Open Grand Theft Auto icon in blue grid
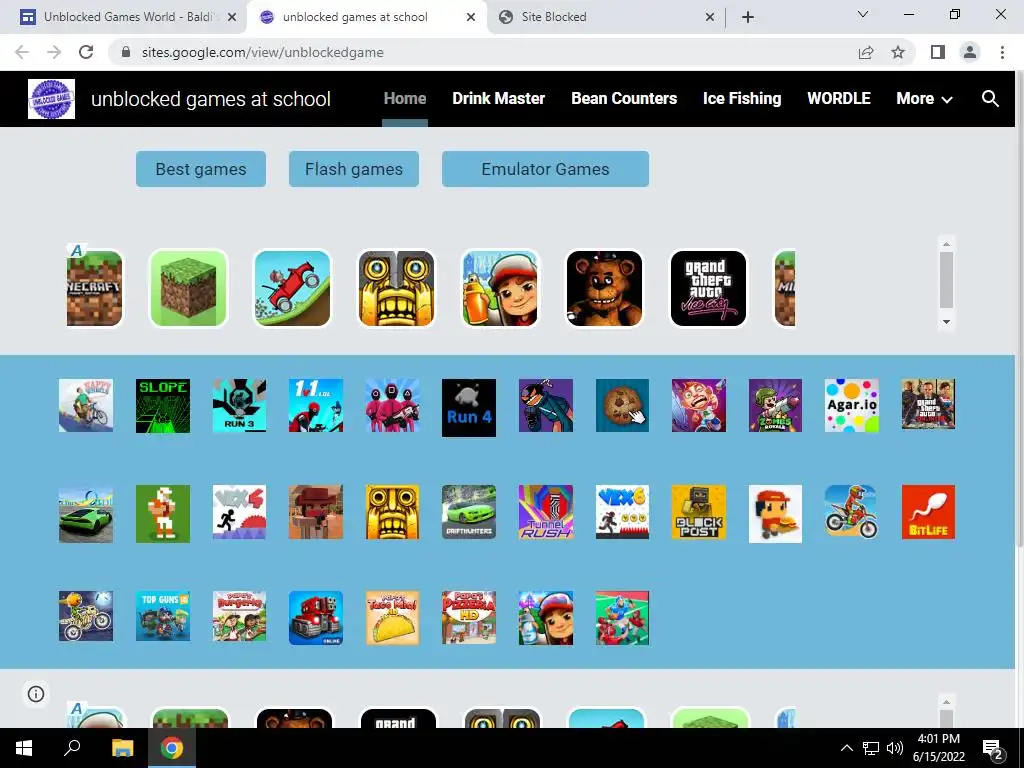This screenshot has width=1024, height=768. (x=928, y=404)
